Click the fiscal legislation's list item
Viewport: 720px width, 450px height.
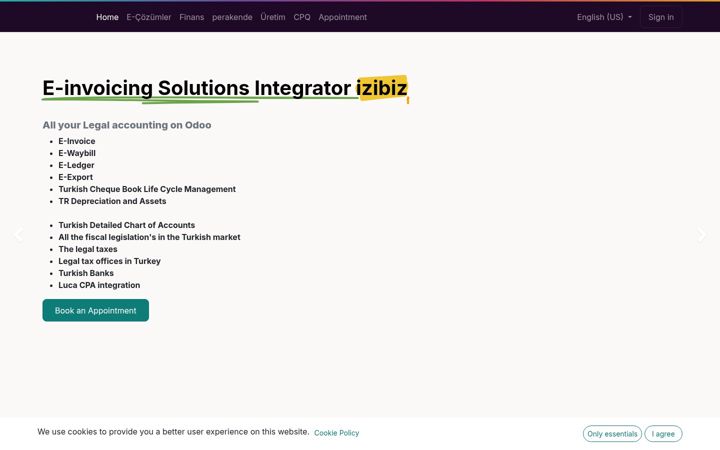[x=149, y=237]
